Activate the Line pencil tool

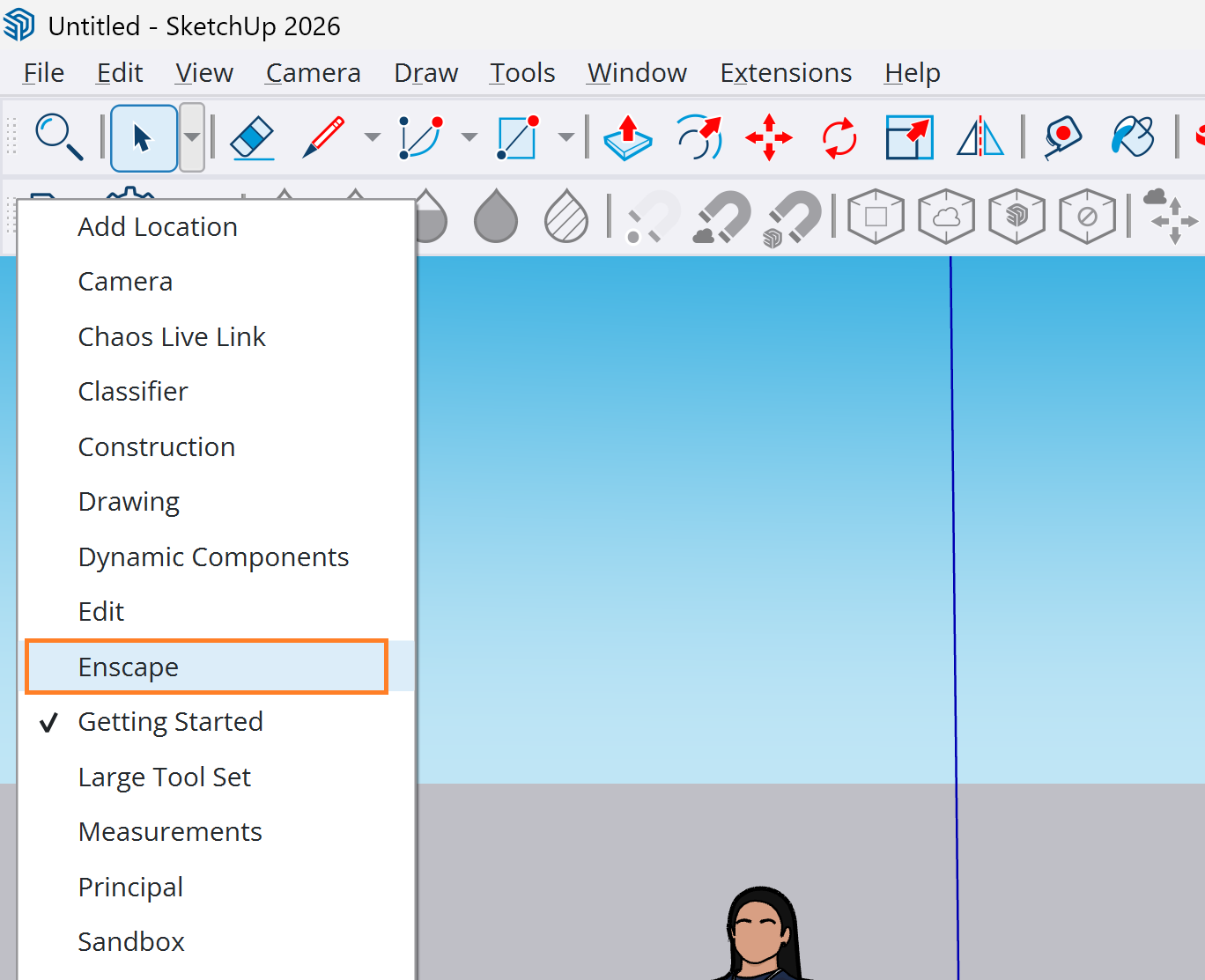[x=324, y=137]
